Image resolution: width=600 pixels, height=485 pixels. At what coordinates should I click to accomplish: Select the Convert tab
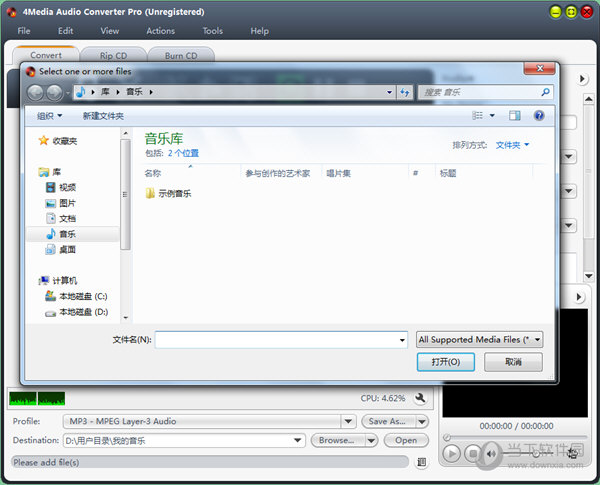(x=46, y=55)
